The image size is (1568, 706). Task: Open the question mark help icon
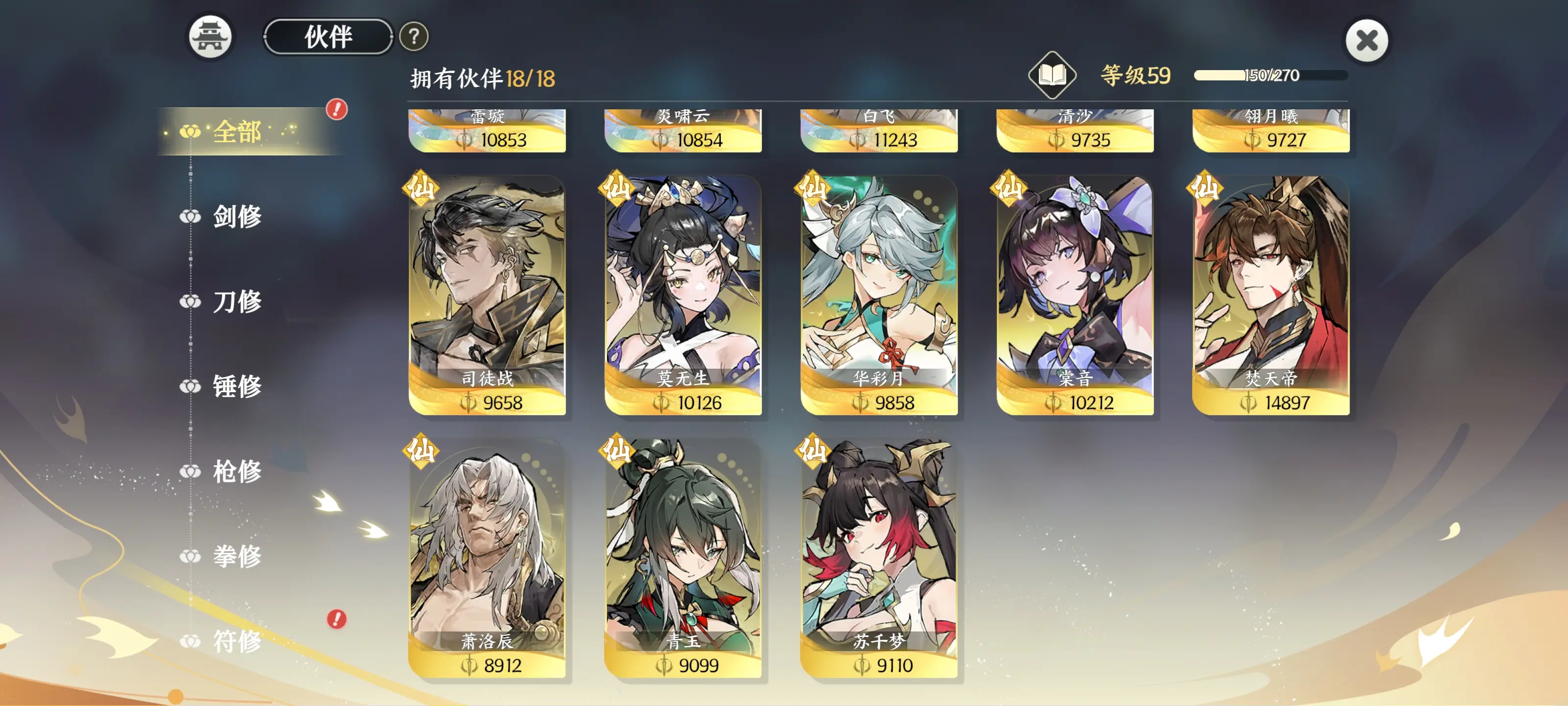[x=414, y=37]
